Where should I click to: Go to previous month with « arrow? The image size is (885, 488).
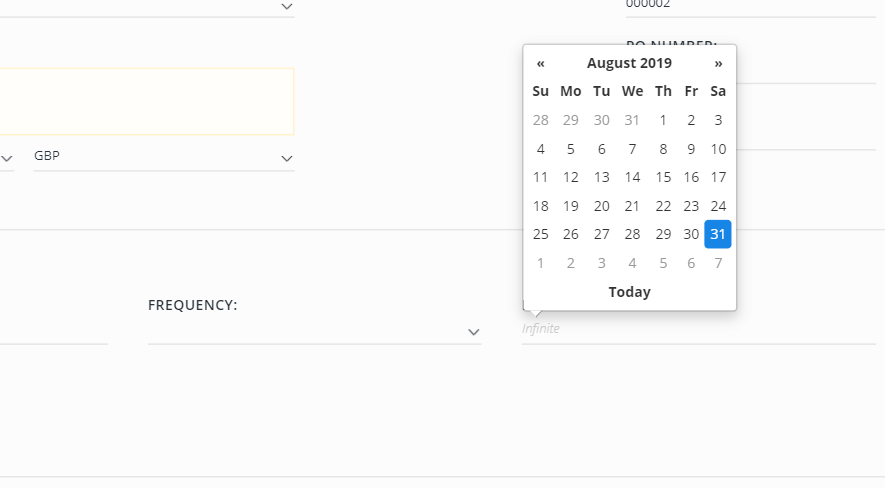pyautogui.click(x=541, y=63)
